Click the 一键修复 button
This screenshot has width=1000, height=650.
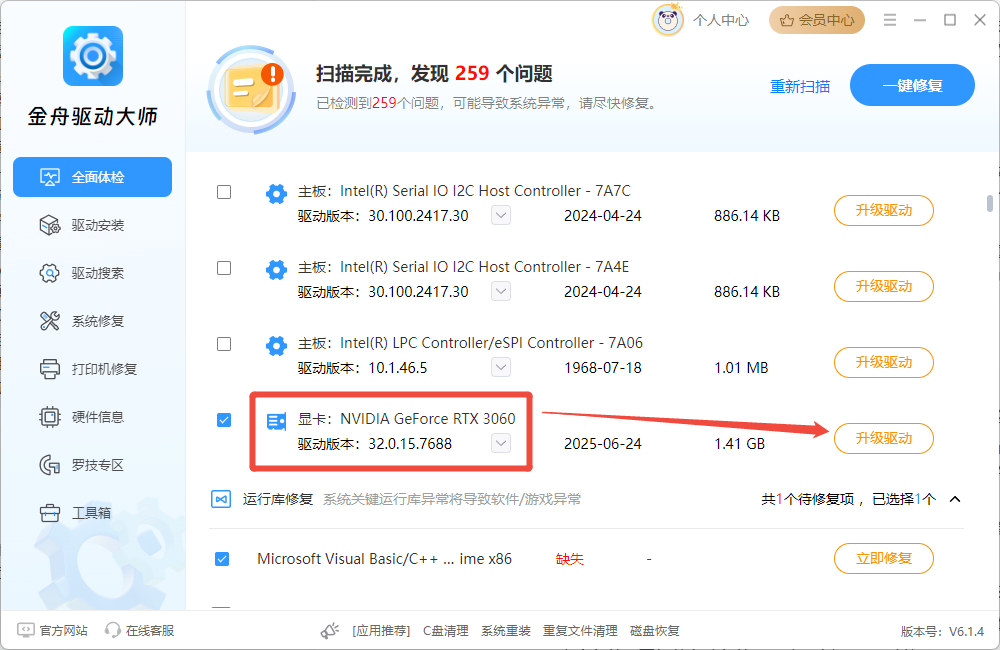click(x=912, y=86)
